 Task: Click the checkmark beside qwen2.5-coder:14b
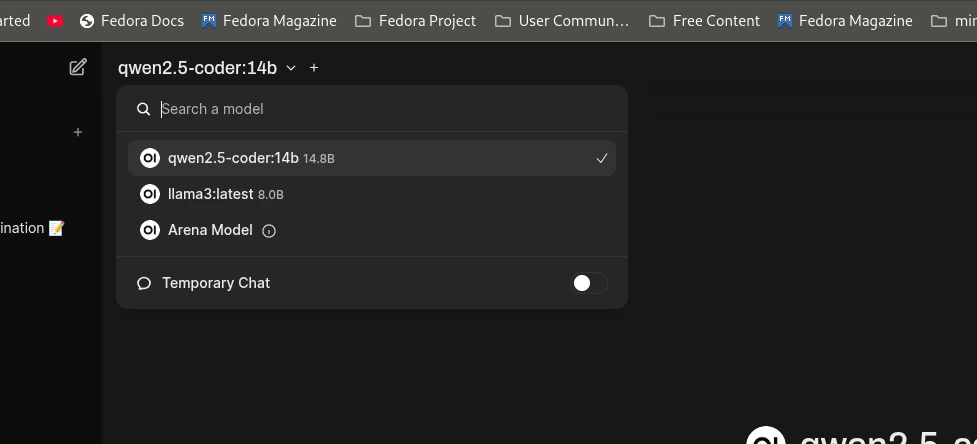(x=601, y=158)
